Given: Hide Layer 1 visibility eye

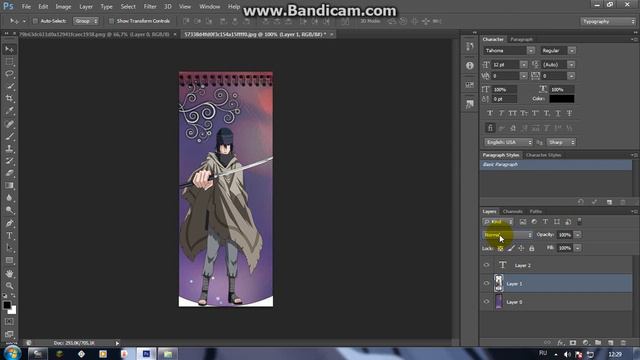Looking at the screenshot, I should coord(486,283).
